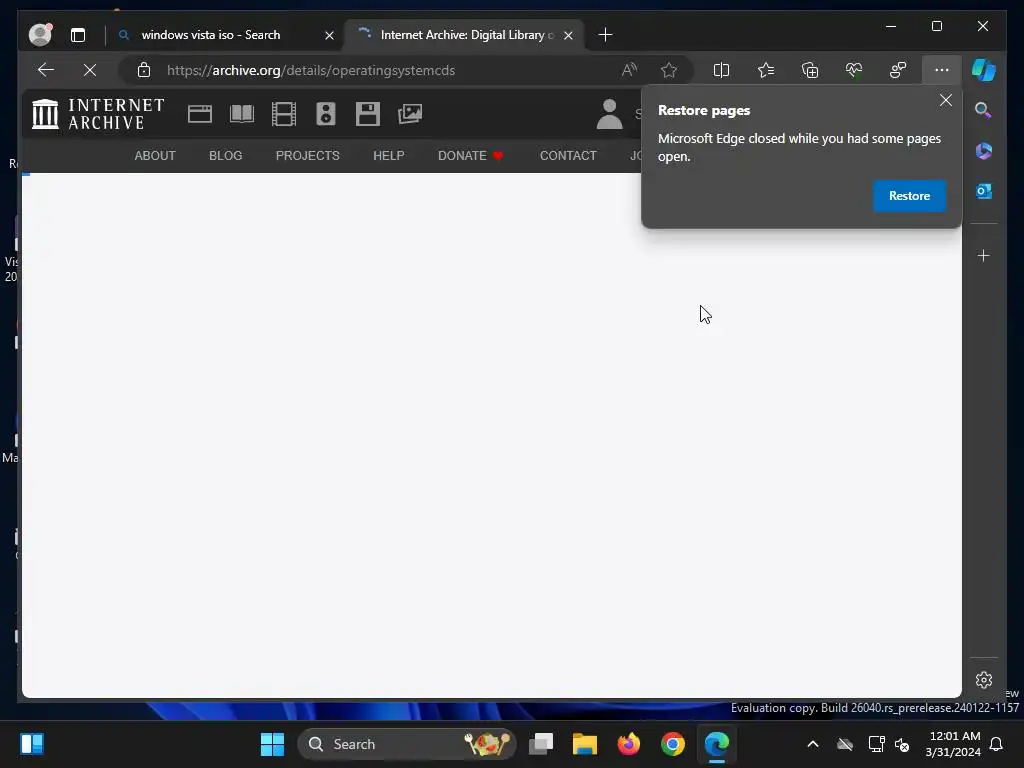Image resolution: width=1024 pixels, height=768 pixels.
Task: Toggle split screen view
Action: click(x=721, y=70)
